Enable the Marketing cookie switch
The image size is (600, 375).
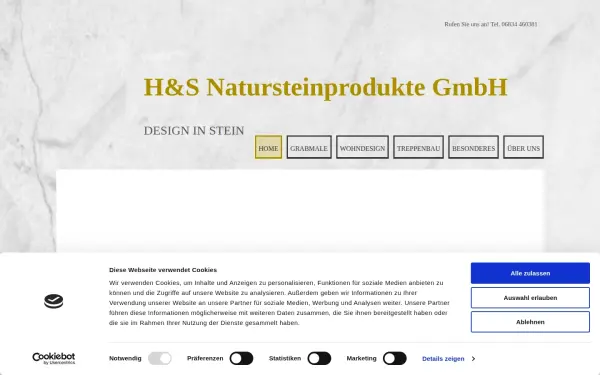tap(395, 359)
